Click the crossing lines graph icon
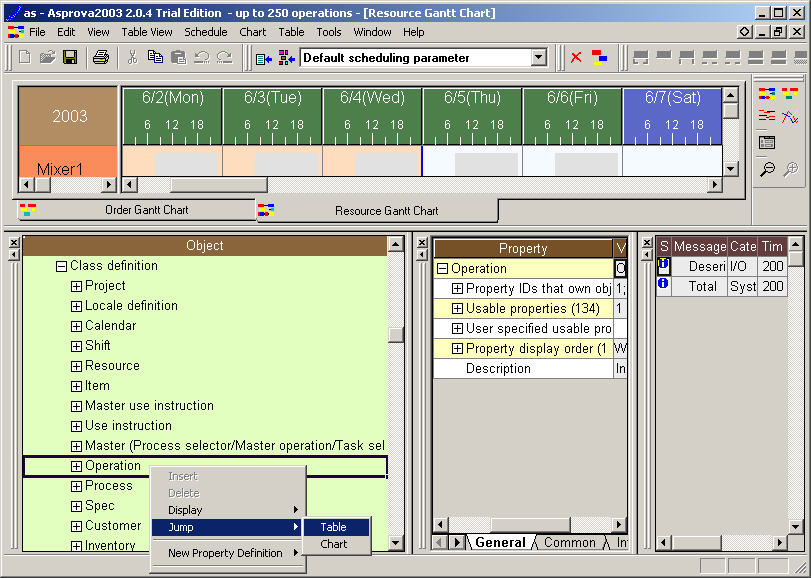 pos(790,116)
